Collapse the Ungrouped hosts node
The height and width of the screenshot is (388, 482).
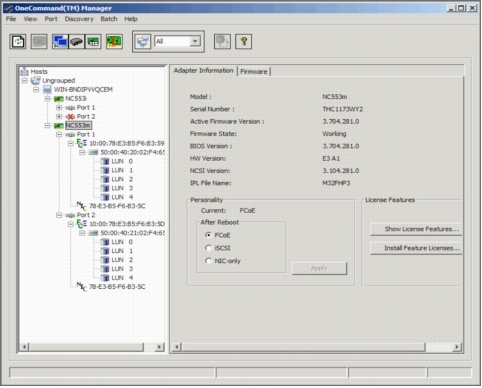pyautogui.click(x=25, y=81)
